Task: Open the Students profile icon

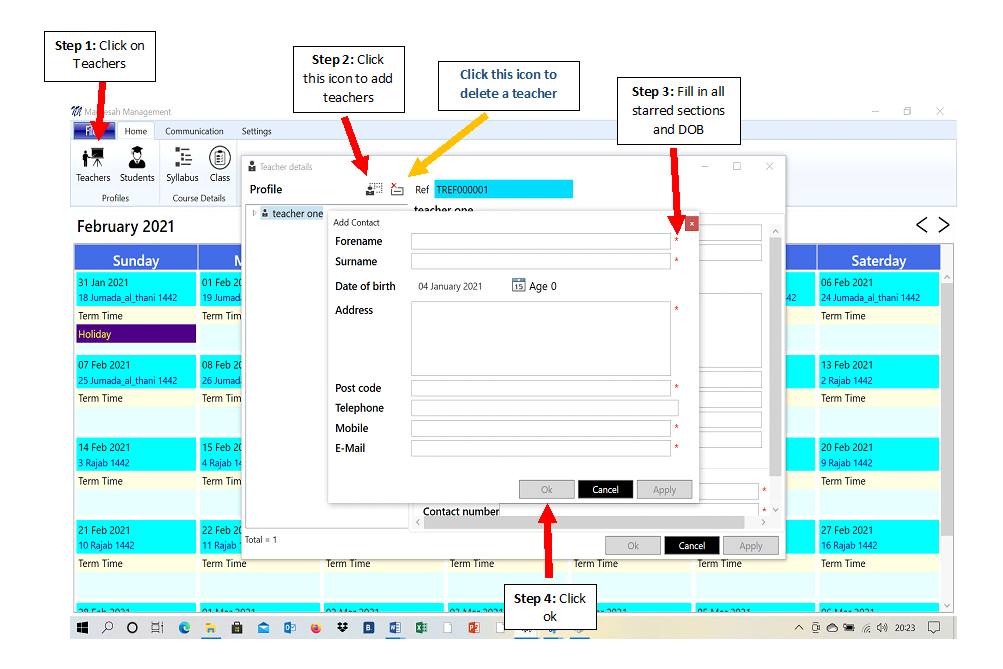Action: tap(137, 162)
